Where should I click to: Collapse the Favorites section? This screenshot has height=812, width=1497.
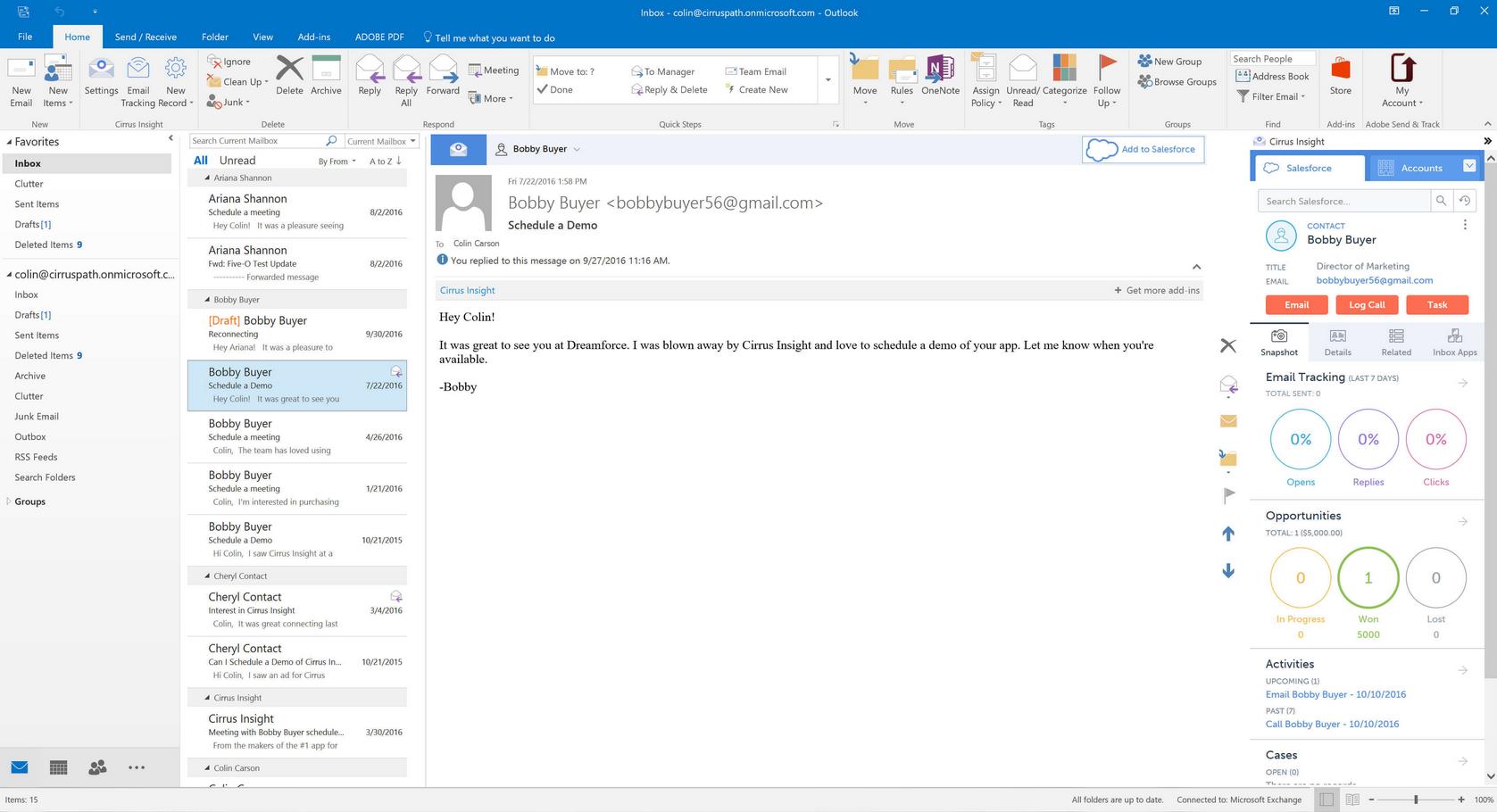(x=10, y=142)
